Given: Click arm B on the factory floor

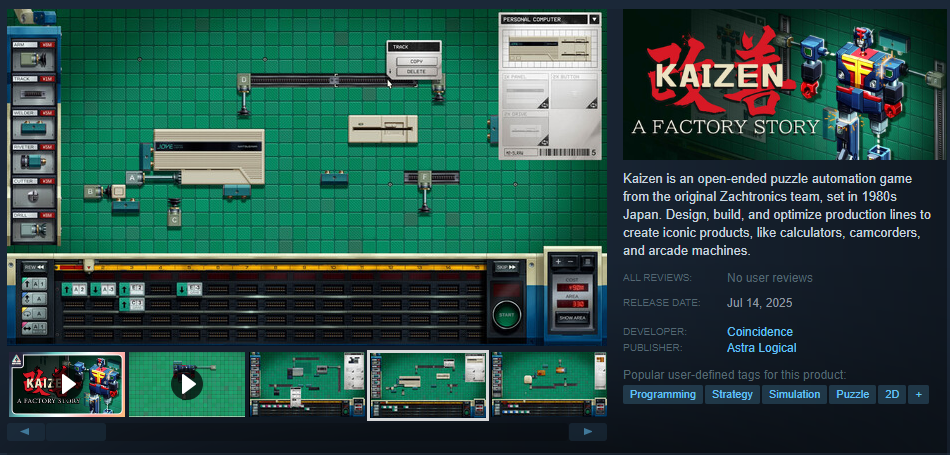Looking at the screenshot, I should coord(91,191).
